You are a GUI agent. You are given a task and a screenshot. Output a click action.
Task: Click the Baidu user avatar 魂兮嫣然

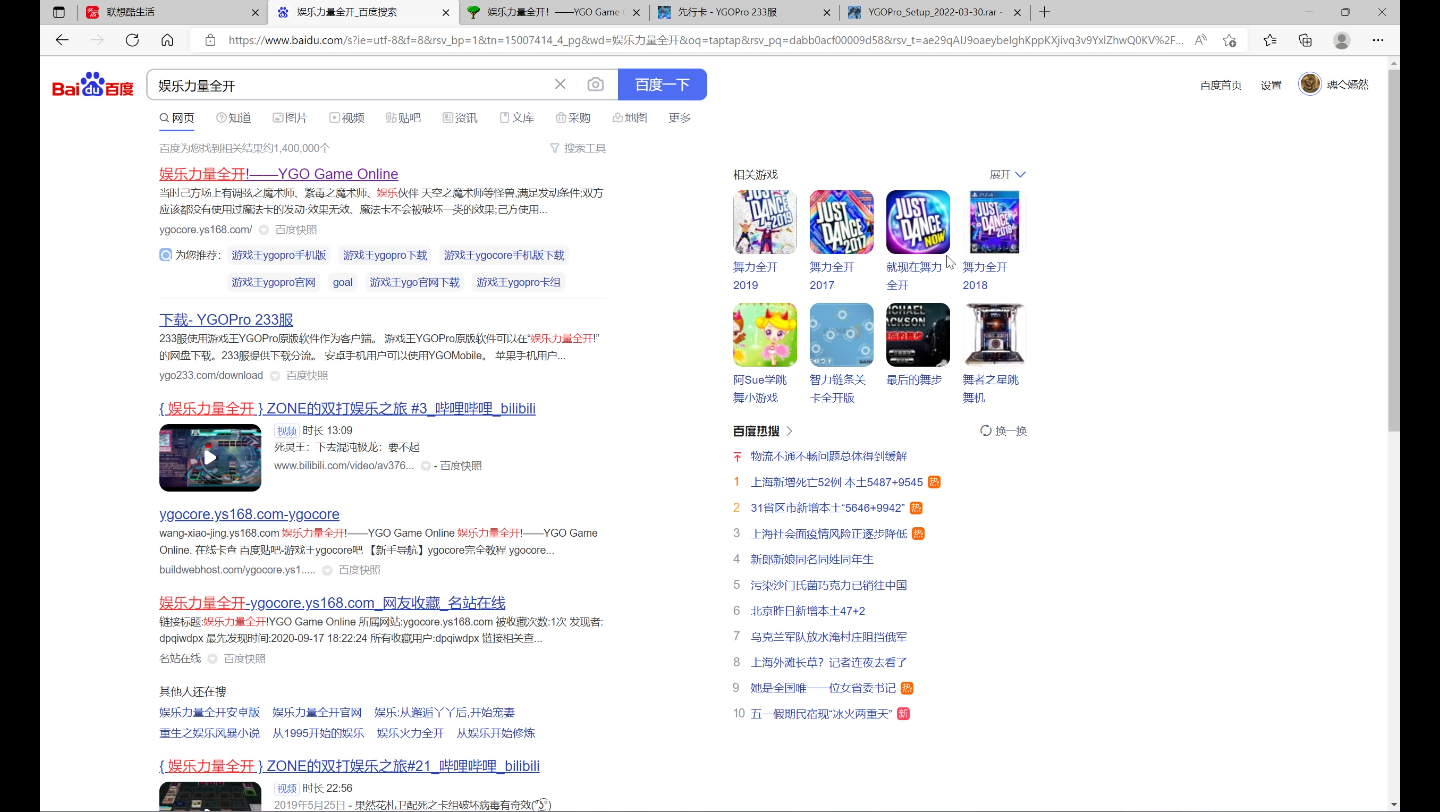(x=1310, y=84)
